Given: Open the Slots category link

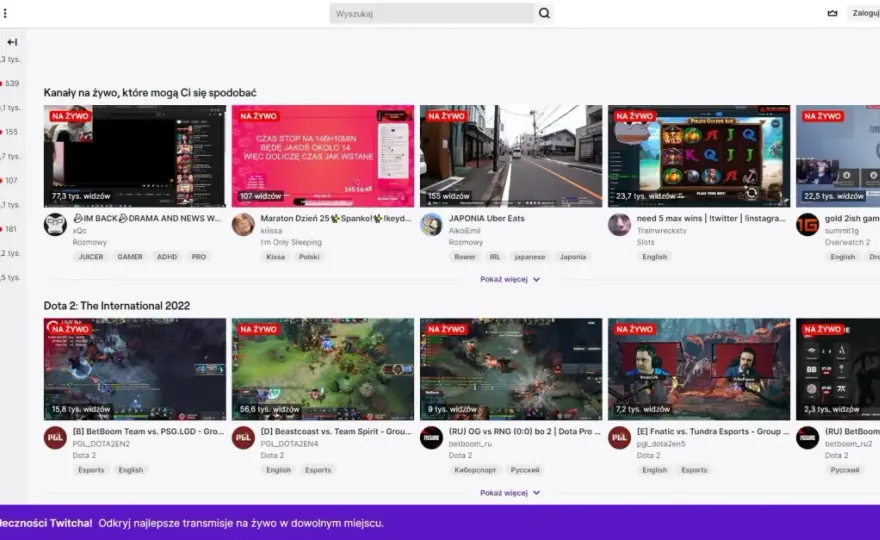Looking at the screenshot, I should pos(645,242).
